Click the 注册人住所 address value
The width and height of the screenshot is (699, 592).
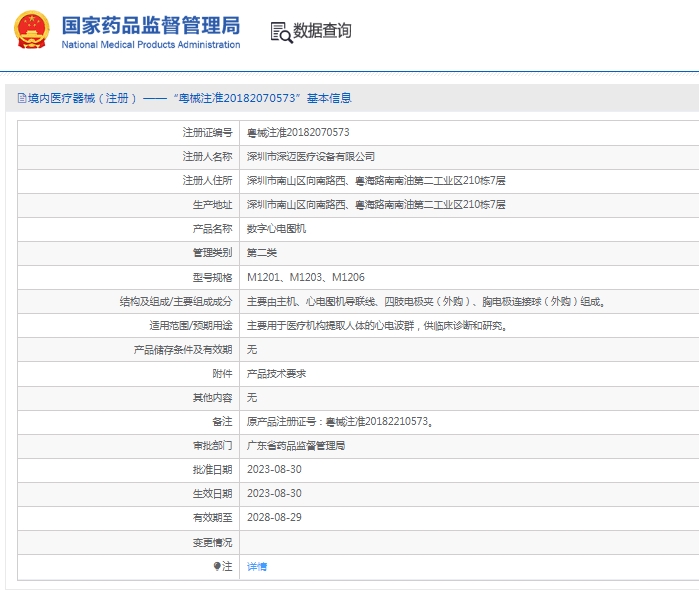click(376, 181)
